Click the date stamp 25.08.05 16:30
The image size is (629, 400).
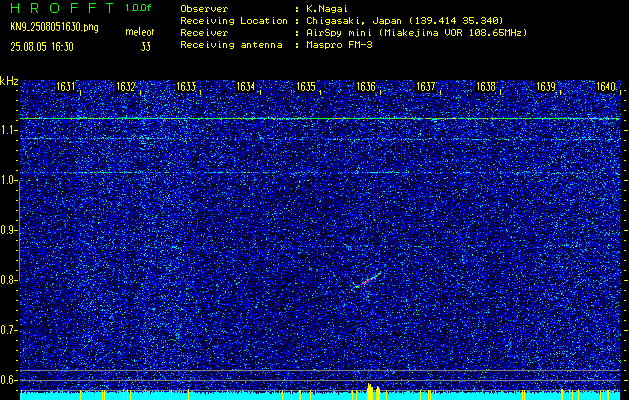coord(42,47)
